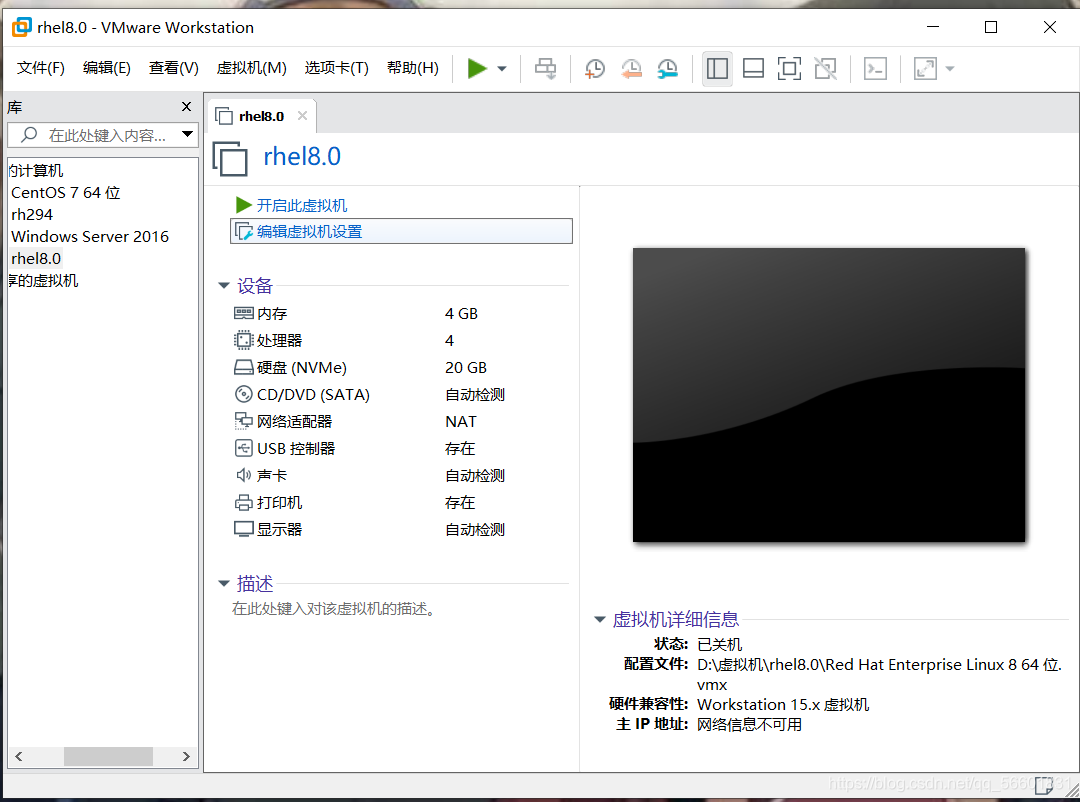Click the library horizontal scrollbar thumb
This screenshot has width=1080, height=802.
(x=108, y=757)
